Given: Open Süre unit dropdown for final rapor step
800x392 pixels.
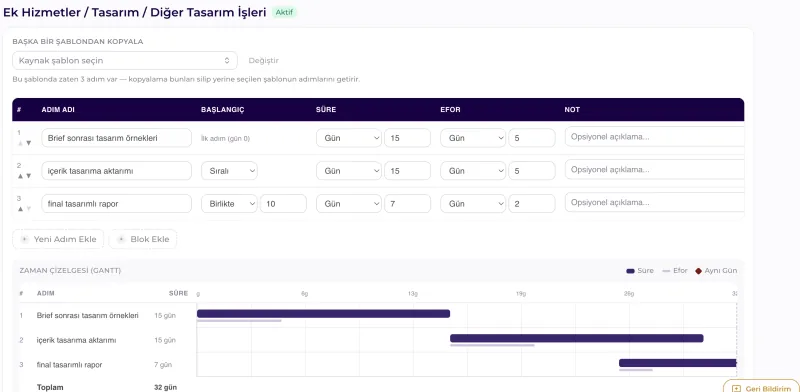Looking at the screenshot, I should coord(348,204).
